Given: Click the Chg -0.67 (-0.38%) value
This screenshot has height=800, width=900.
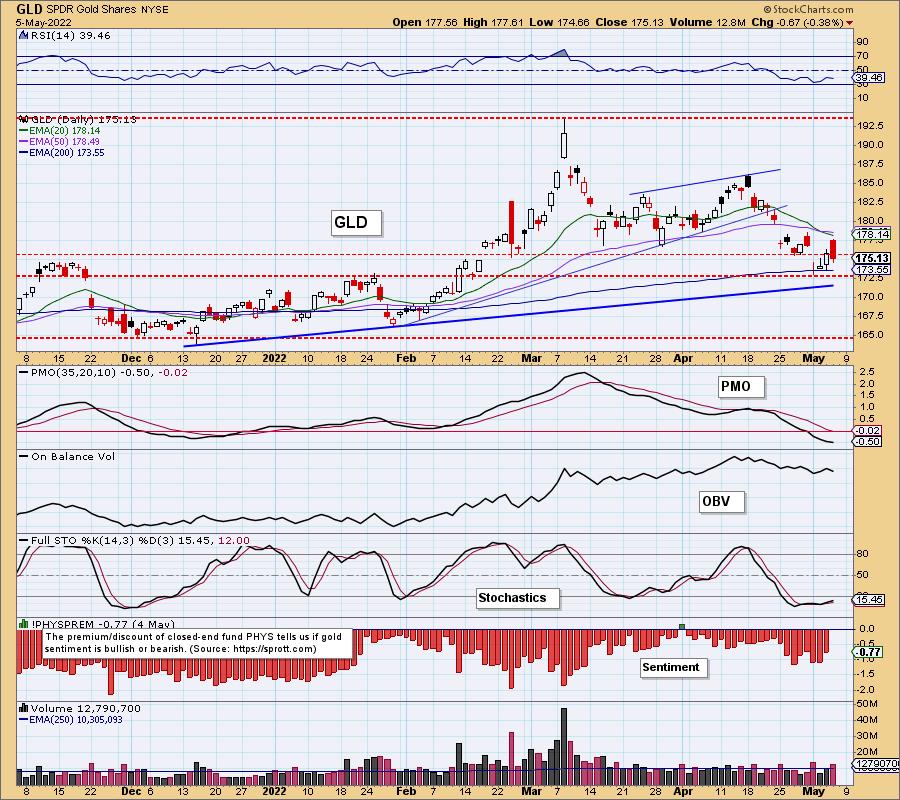Looking at the screenshot, I should [797, 22].
